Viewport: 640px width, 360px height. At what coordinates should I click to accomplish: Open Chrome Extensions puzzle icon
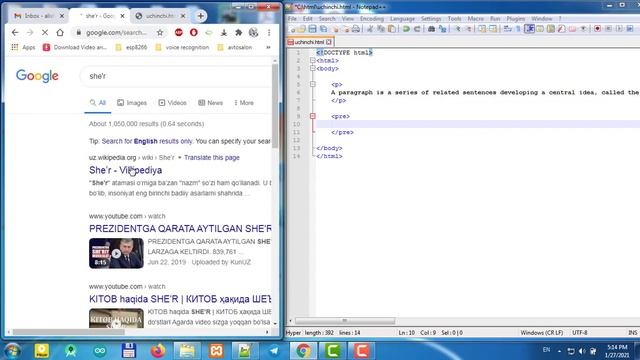(239, 32)
